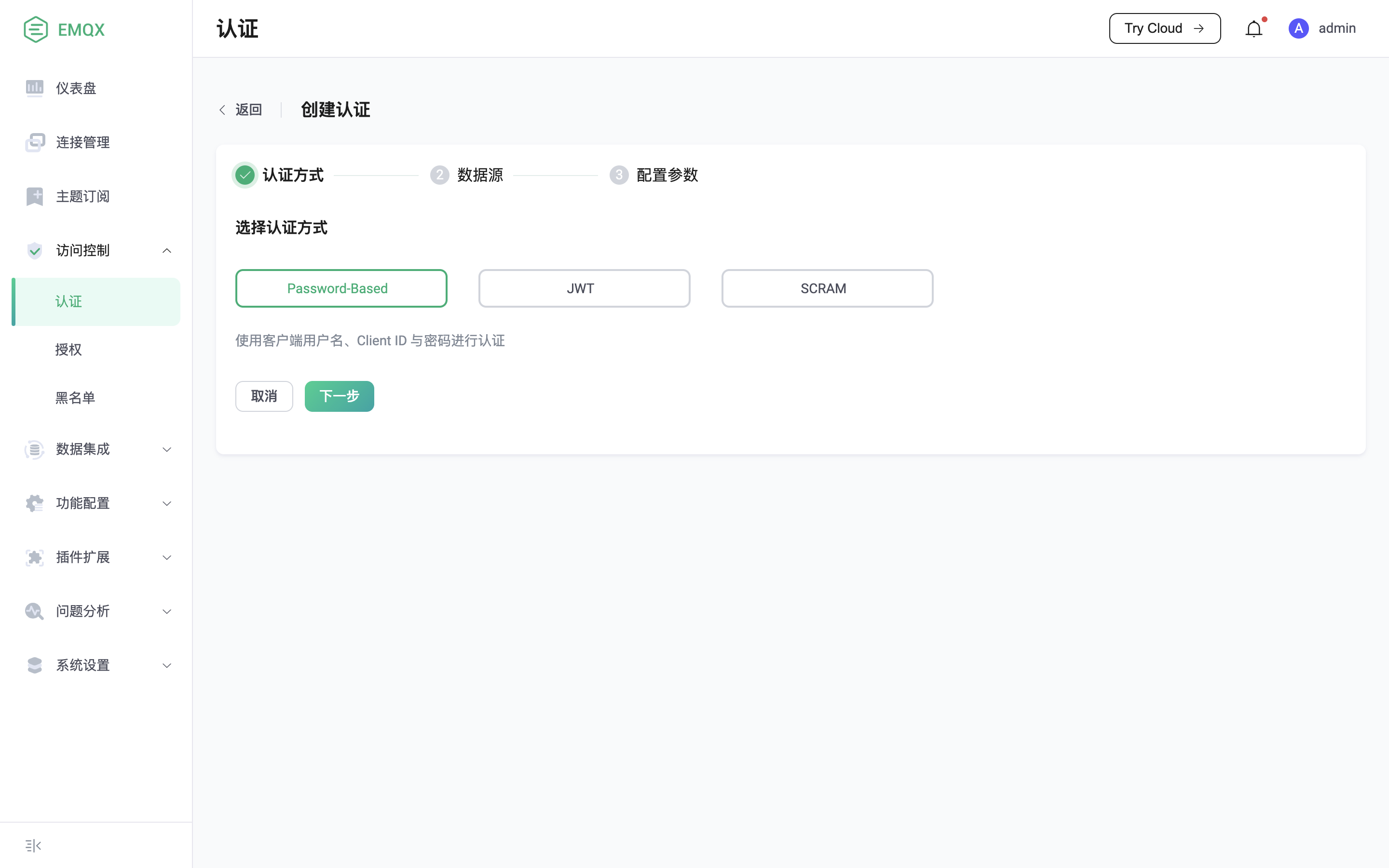Click the 问题分析 diagnostics icon
Viewport: 1389px width, 868px height.
point(34,611)
